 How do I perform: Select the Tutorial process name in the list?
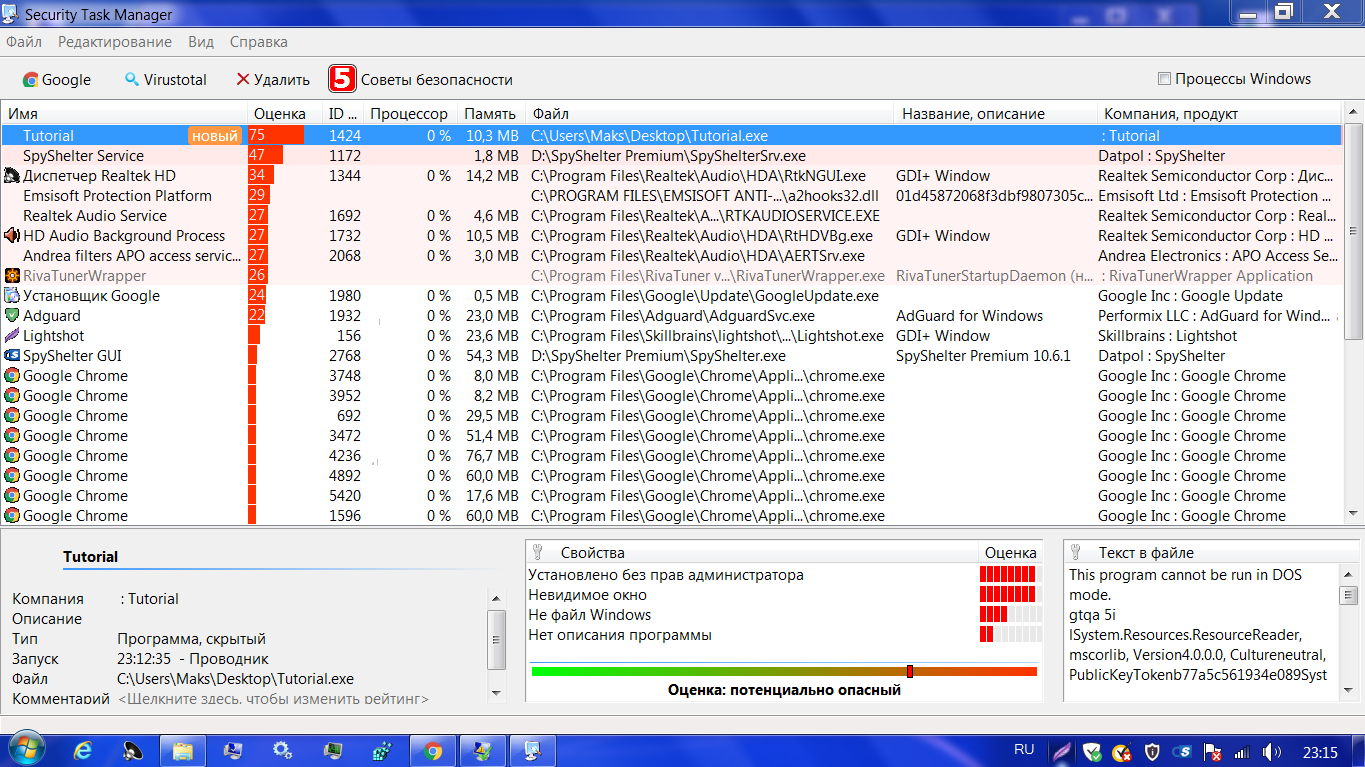pos(48,136)
